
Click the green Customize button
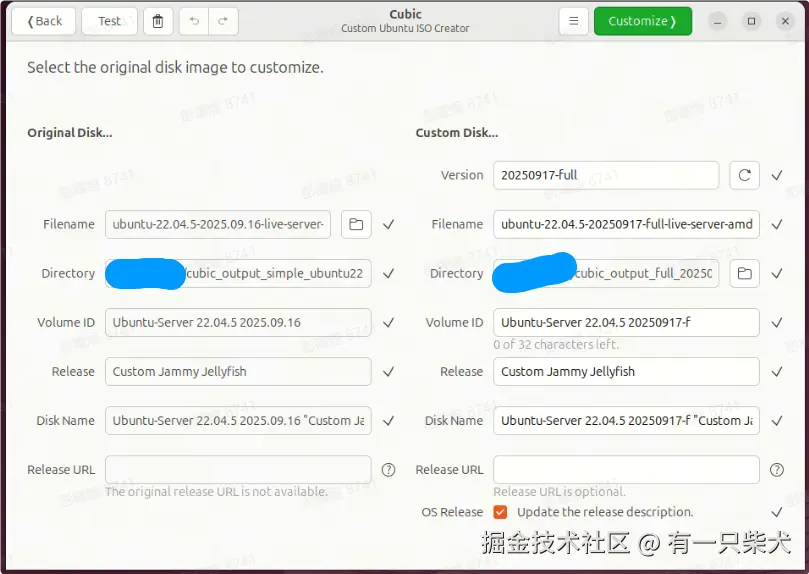[x=643, y=21]
